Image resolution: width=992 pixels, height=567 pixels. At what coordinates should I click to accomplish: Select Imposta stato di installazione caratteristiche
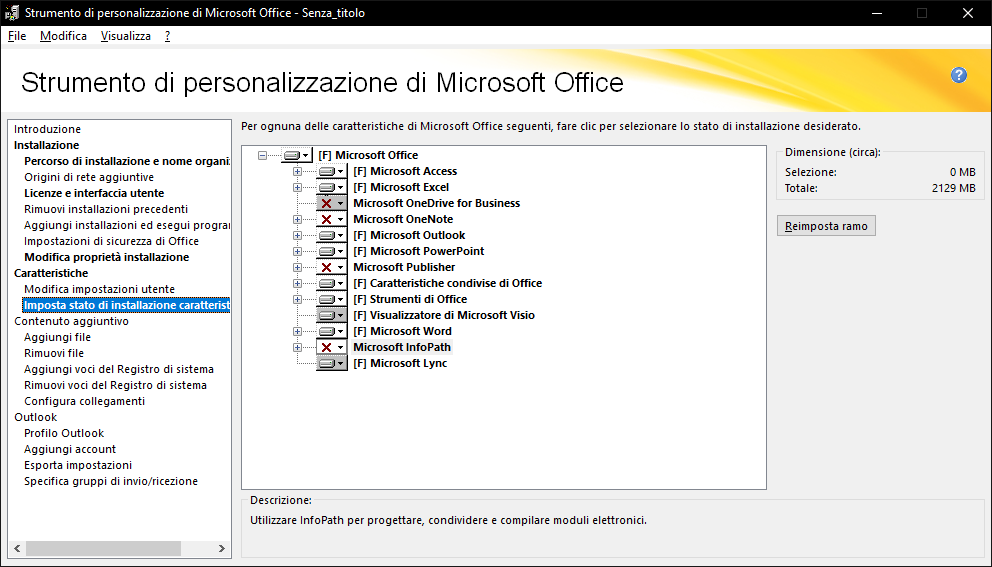point(127,305)
